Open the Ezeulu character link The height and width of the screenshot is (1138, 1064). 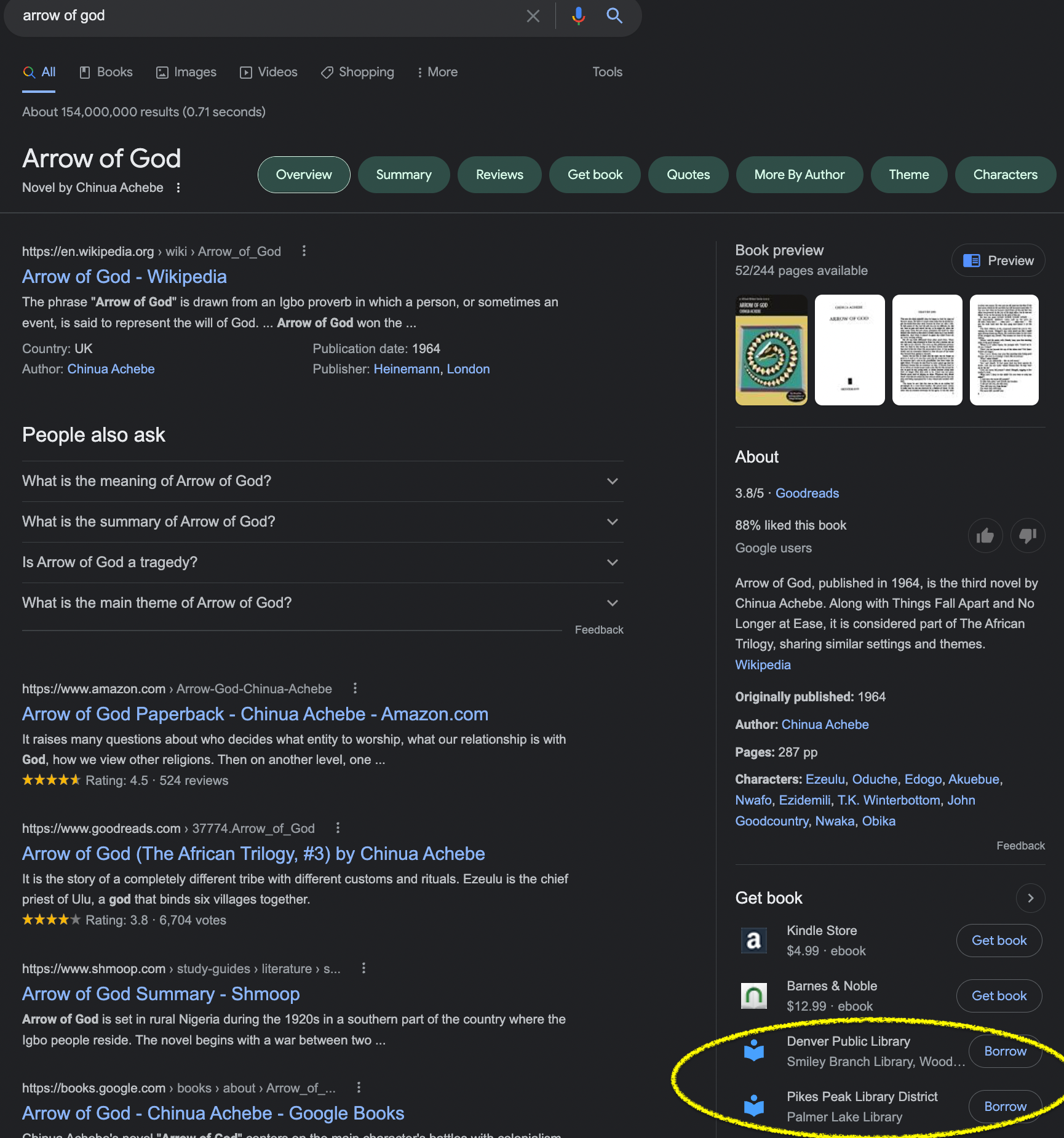click(825, 779)
